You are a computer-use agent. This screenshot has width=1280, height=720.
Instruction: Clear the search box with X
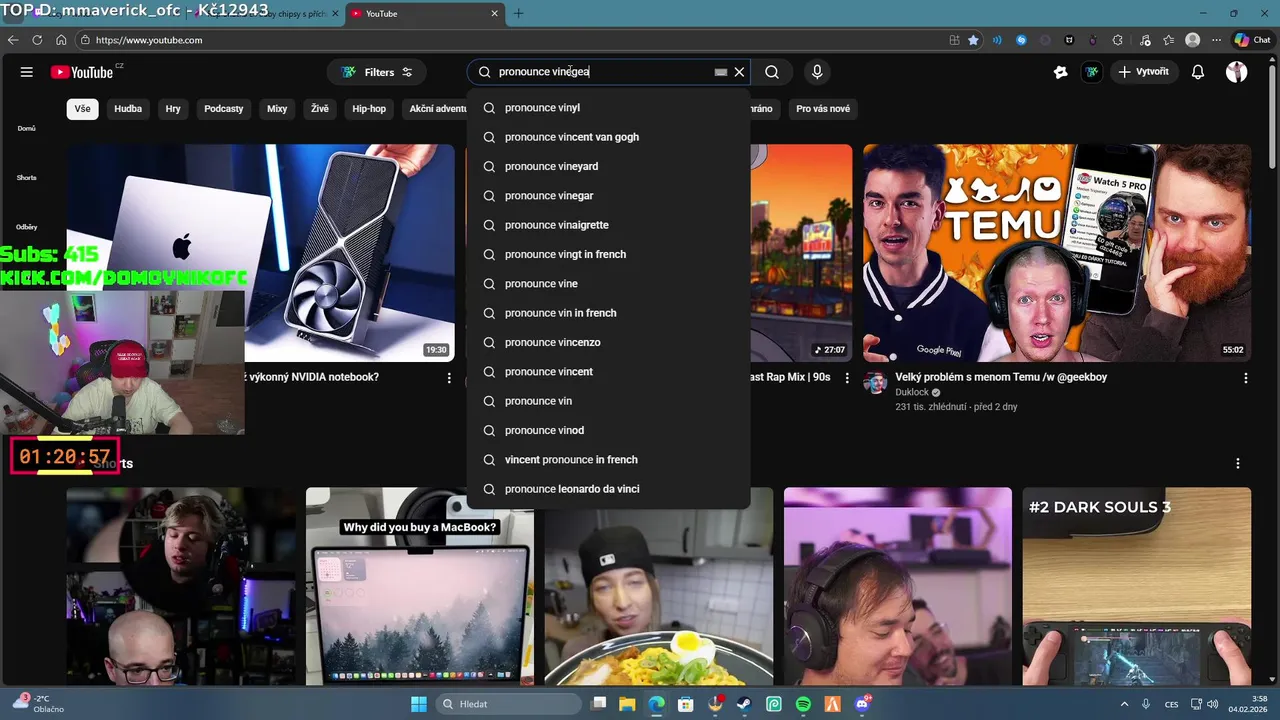pyautogui.click(x=740, y=72)
